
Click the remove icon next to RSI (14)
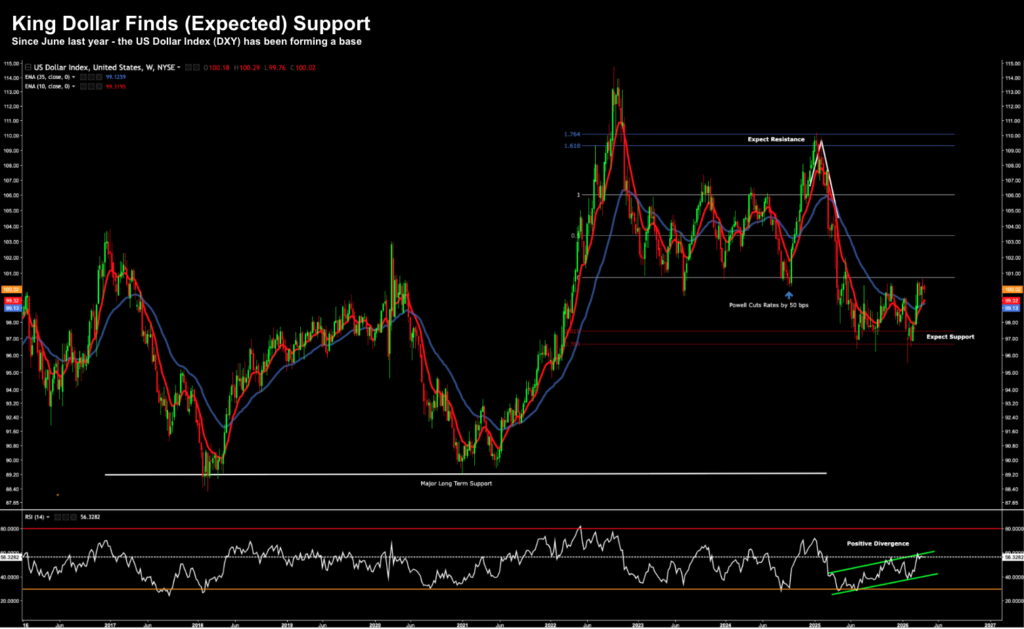click(73, 517)
